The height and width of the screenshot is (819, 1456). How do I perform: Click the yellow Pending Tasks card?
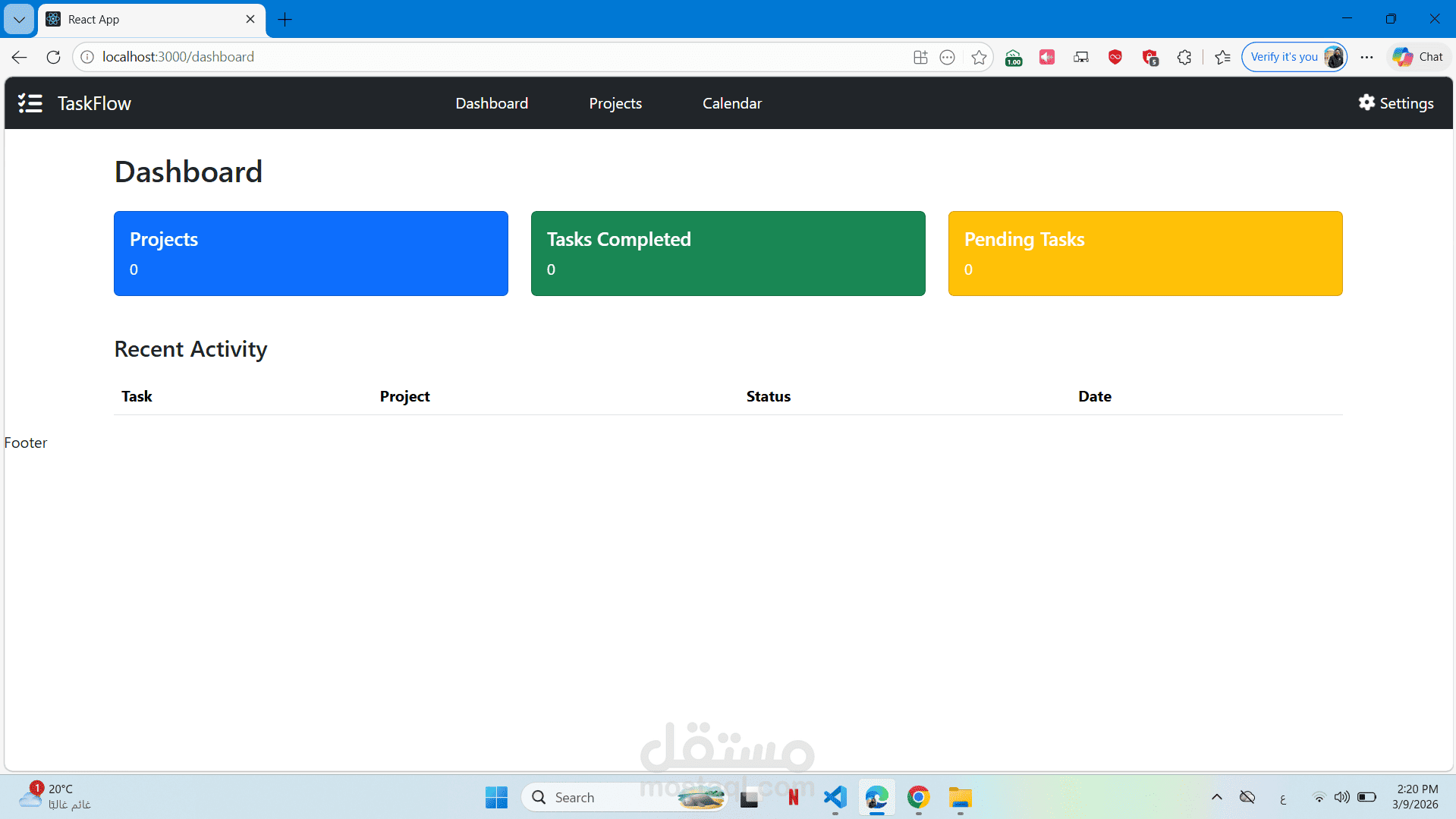pyautogui.click(x=1146, y=254)
